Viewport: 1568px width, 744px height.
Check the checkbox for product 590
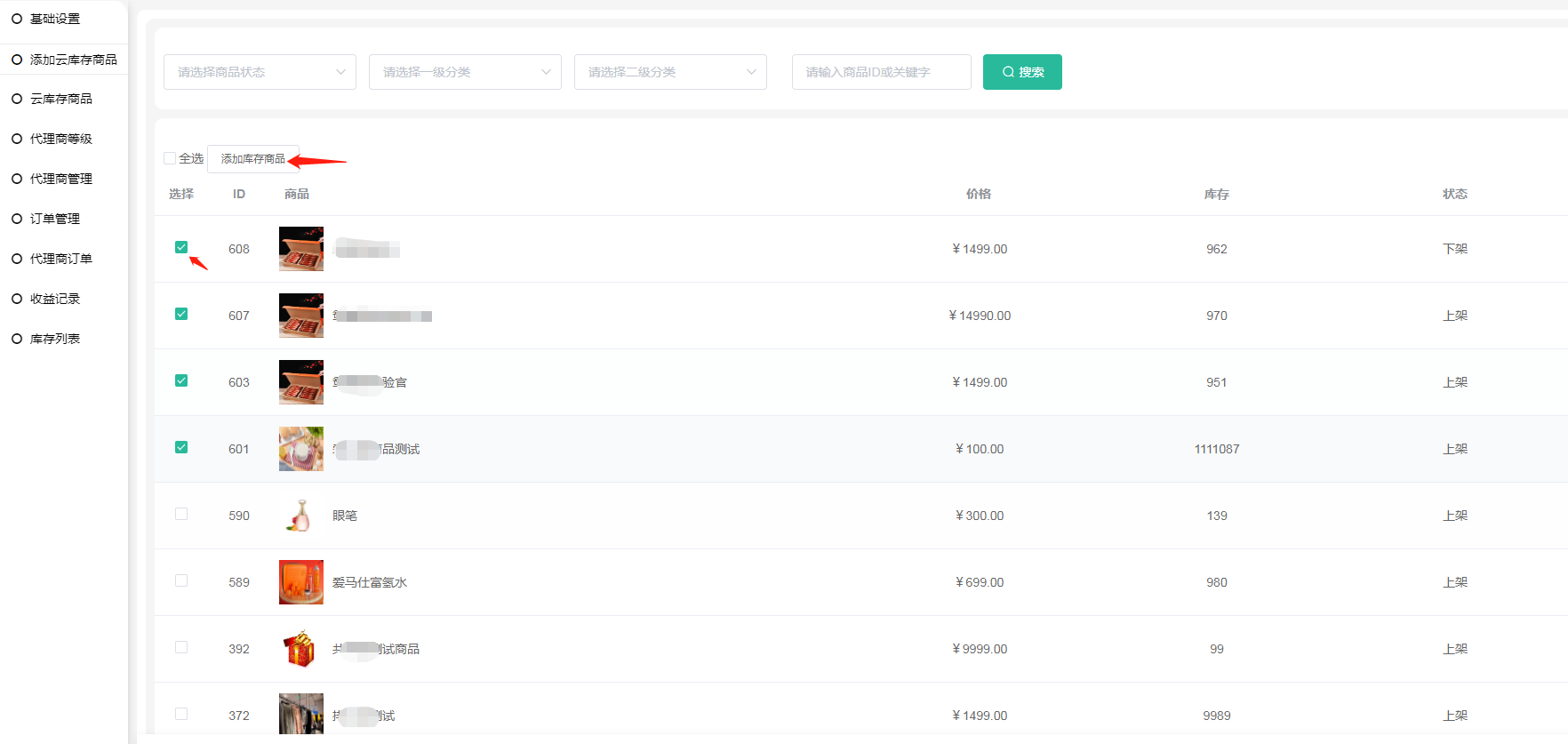(x=181, y=514)
